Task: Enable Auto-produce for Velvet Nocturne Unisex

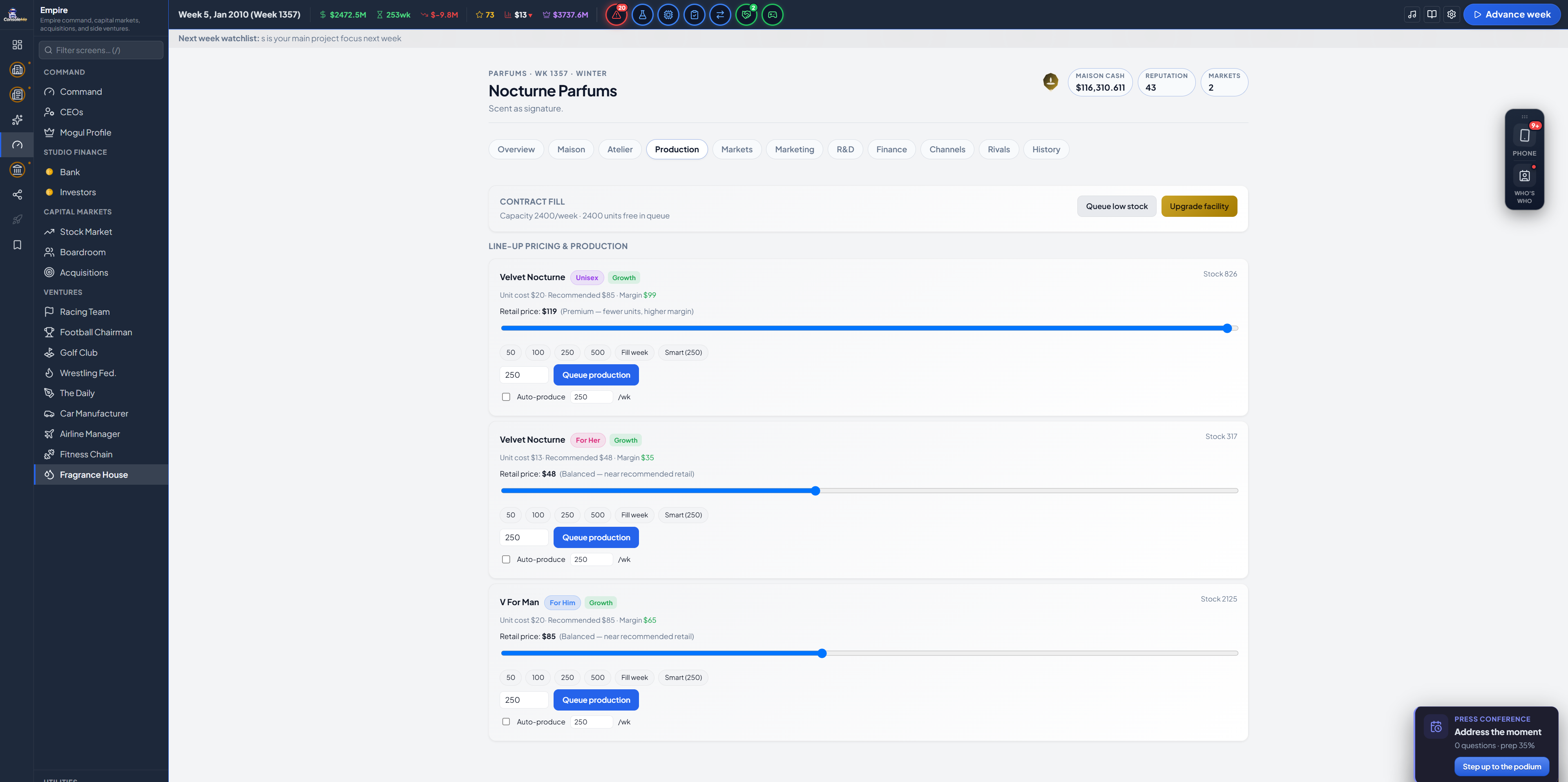Action: (506, 397)
